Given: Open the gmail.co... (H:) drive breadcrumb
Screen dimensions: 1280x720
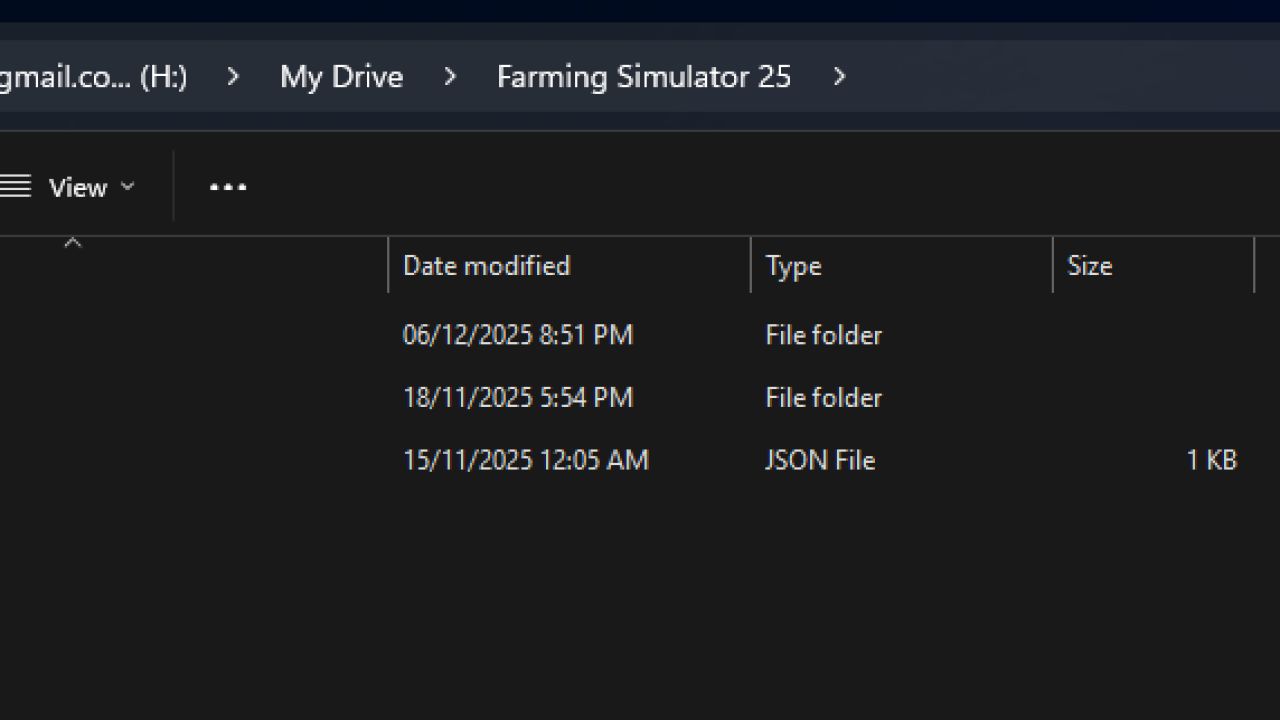Looking at the screenshot, I should tap(95, 77).
